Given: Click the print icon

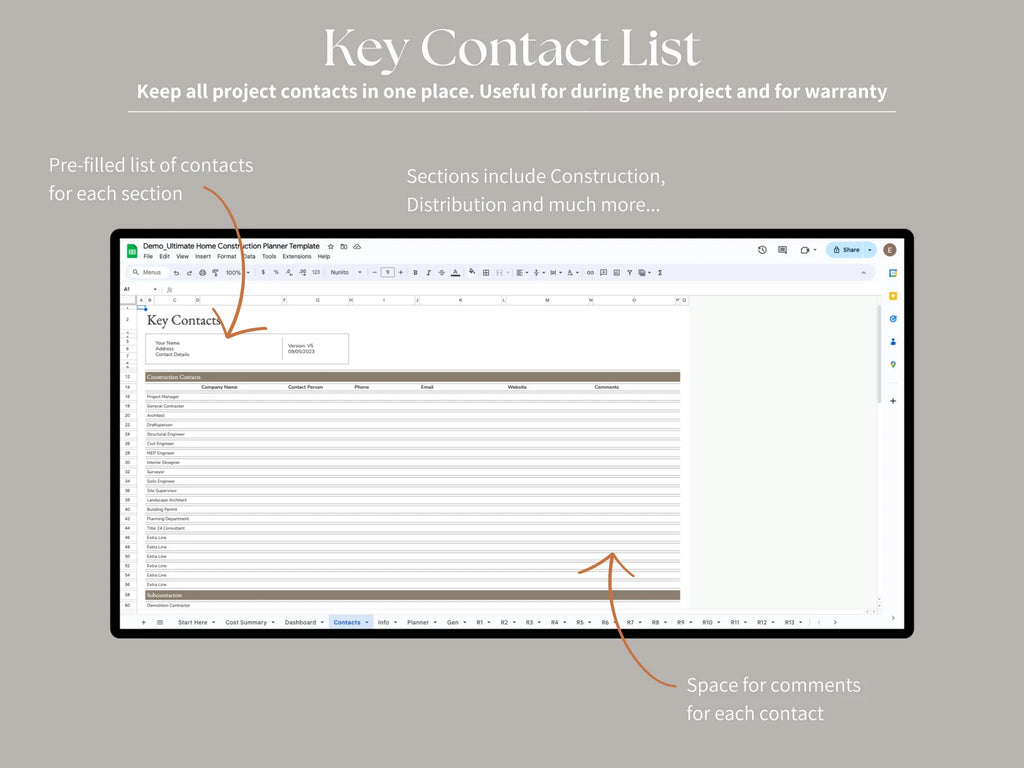Looking at the screenshot, I should [x=202, y=272].
